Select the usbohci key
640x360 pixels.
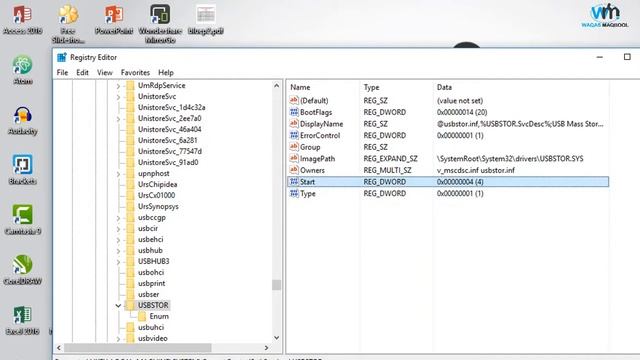pos(151,272)
